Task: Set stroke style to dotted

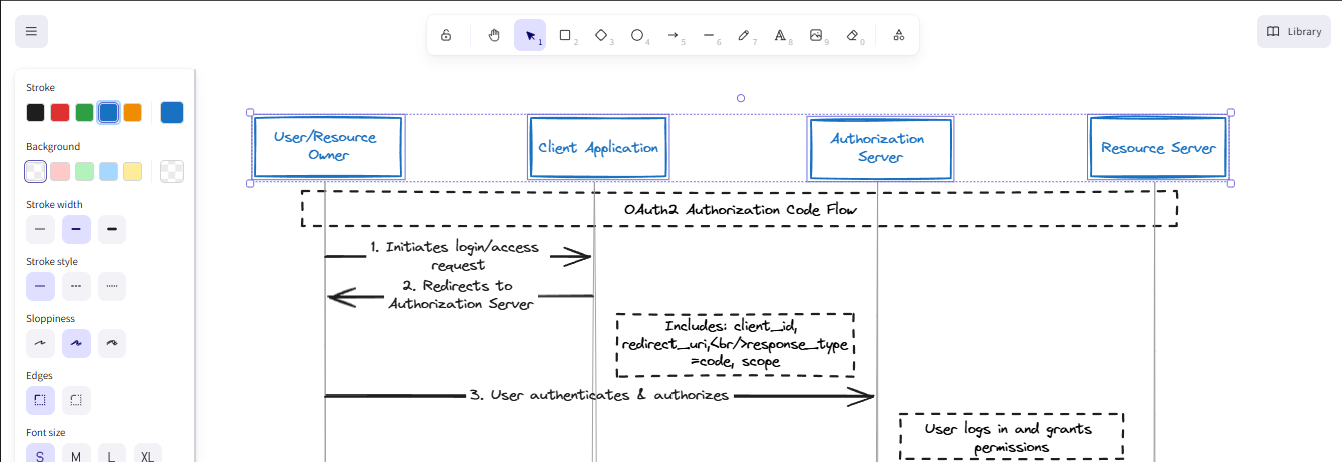Action: [112, 286]
